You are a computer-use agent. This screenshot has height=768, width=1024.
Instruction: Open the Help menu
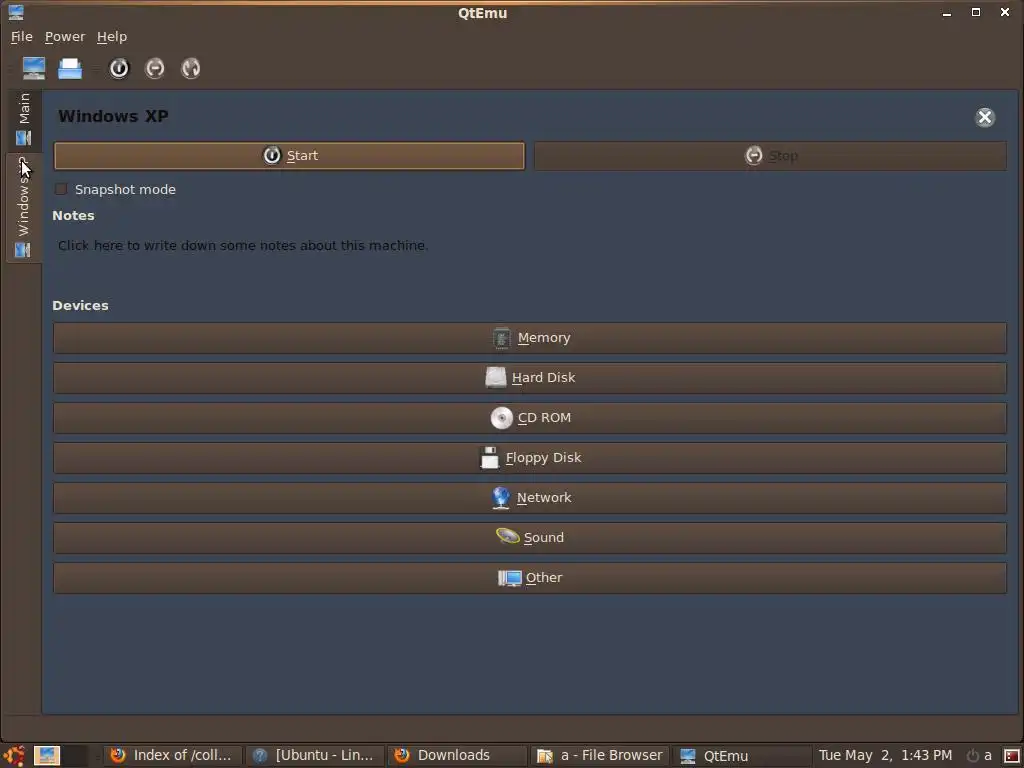click(x=112, y=37)
